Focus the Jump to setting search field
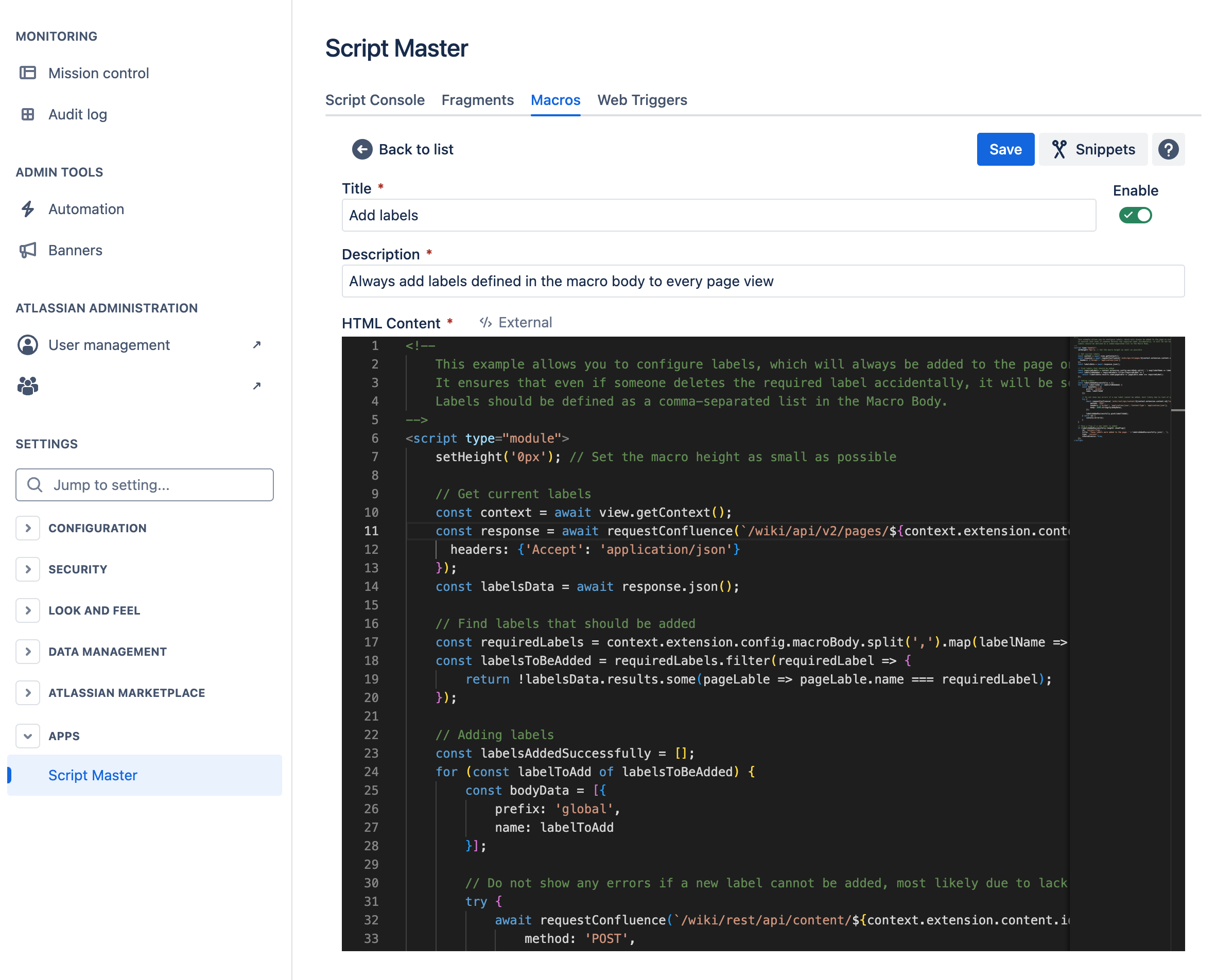 [145, 485]
